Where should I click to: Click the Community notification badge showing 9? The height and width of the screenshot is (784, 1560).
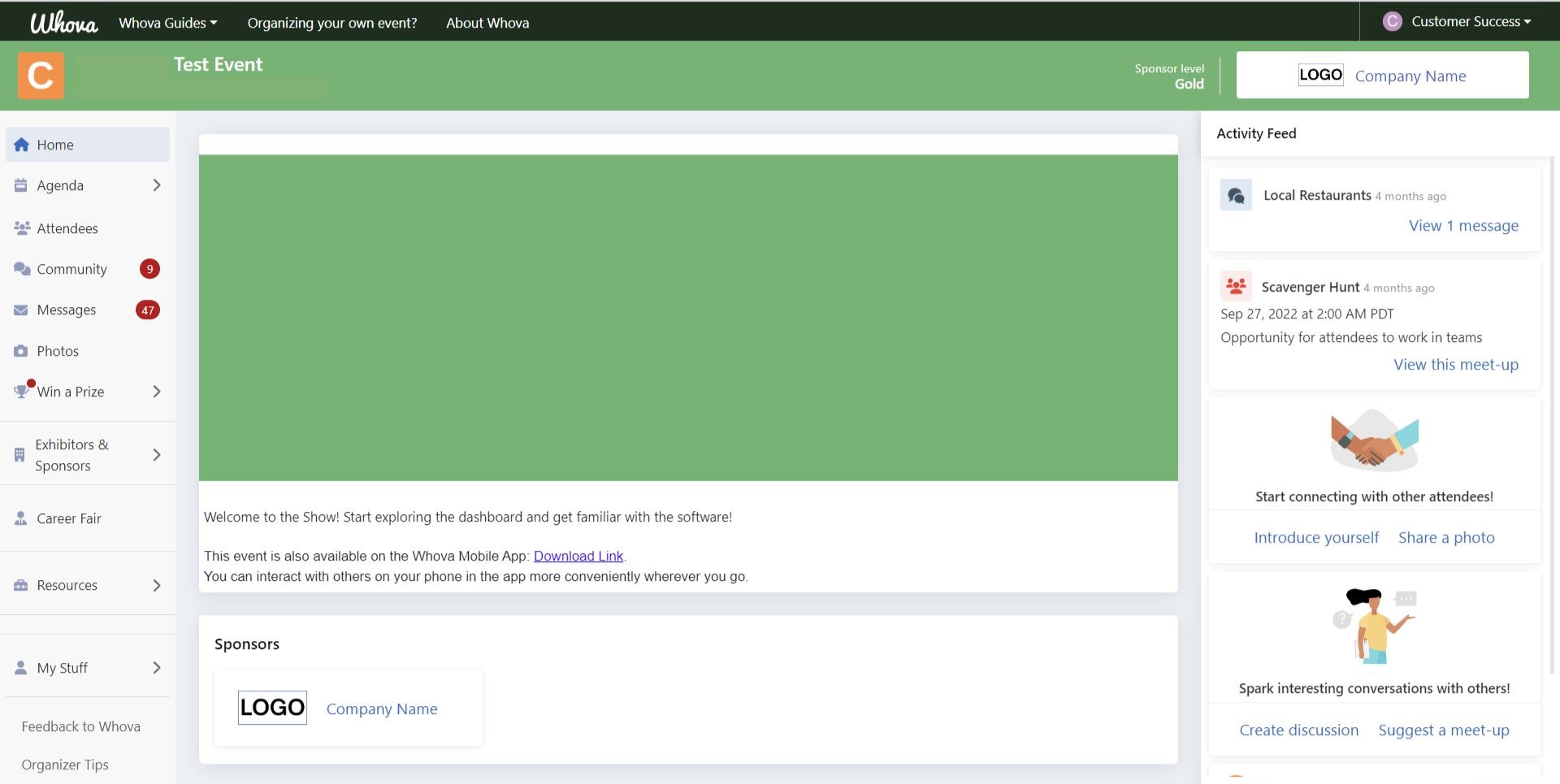(149, 269)
